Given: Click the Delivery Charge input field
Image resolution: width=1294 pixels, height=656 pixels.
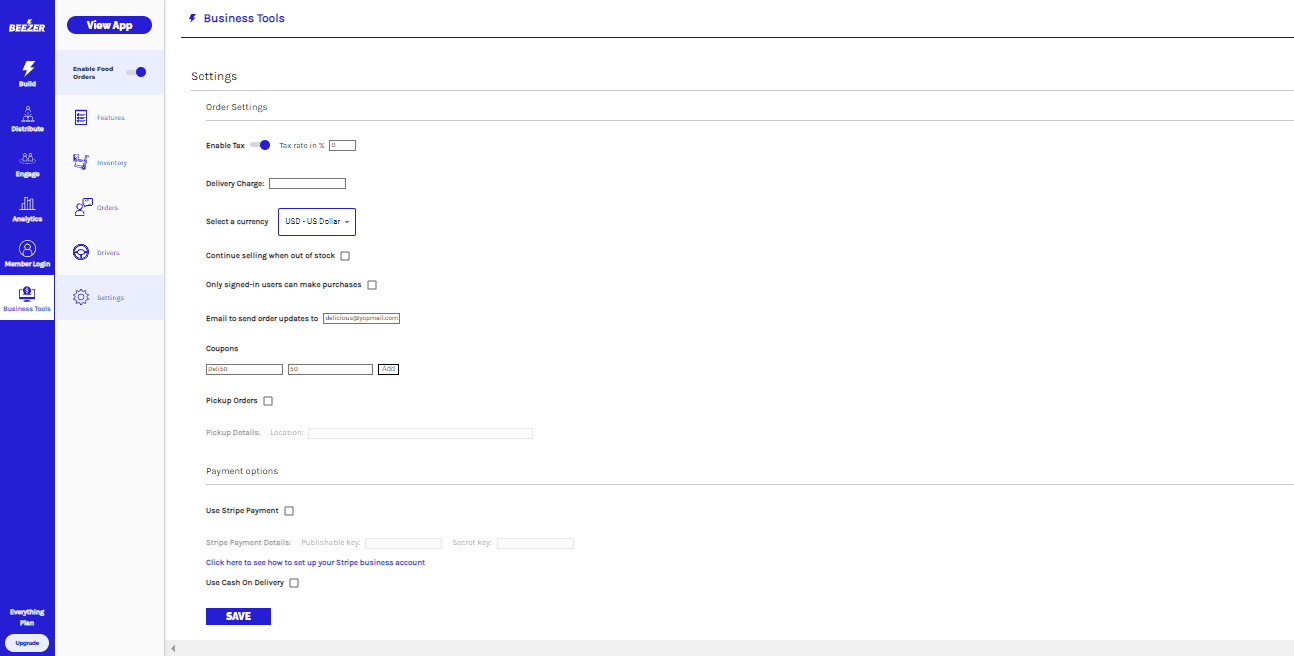Looking at the screenshot, I should tap(307, 184).
